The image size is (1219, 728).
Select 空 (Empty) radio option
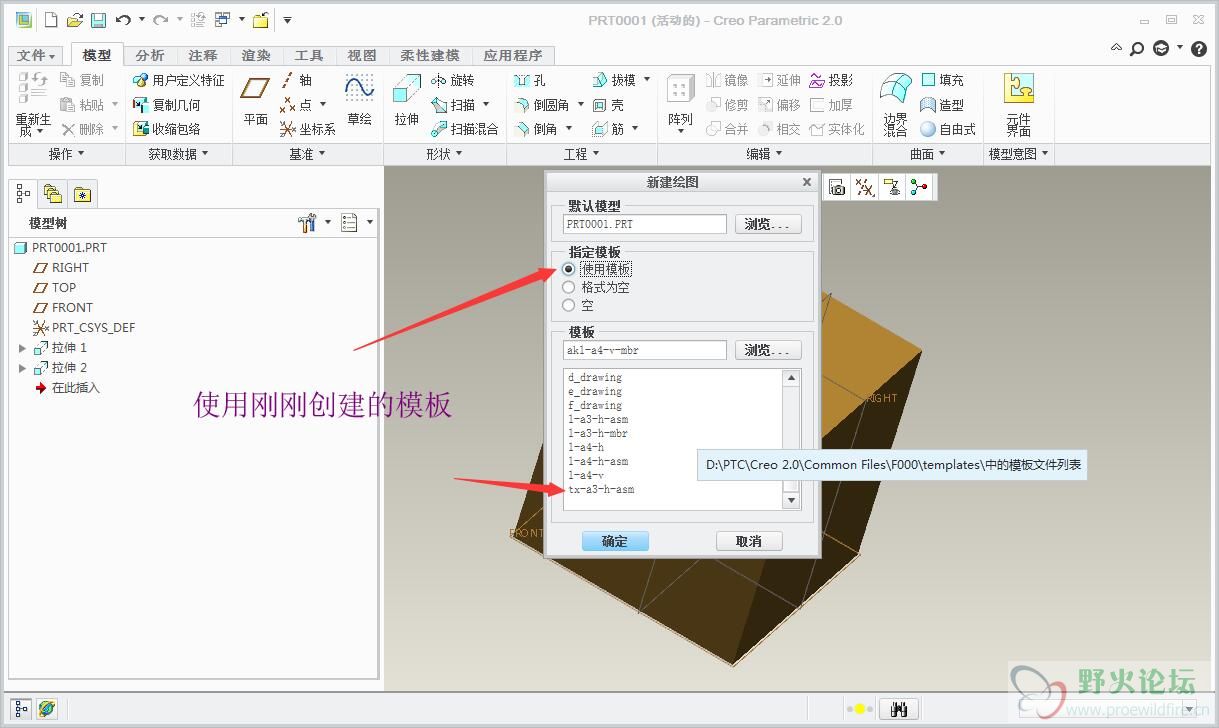pyautogui.click(x=569, y=305)
